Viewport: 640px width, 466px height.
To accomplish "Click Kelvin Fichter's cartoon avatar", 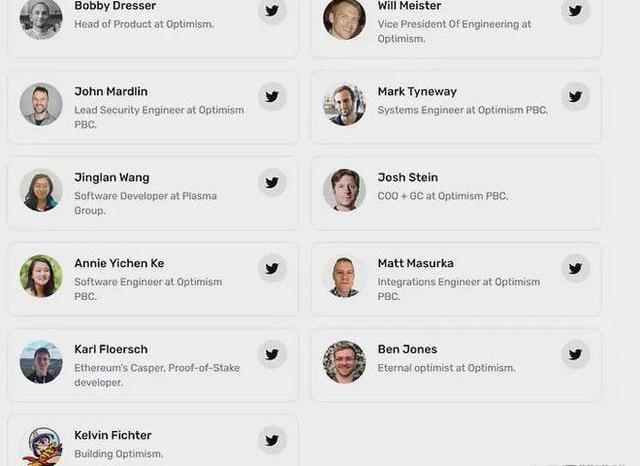I will pyautogui.click(x=41, y=446).
